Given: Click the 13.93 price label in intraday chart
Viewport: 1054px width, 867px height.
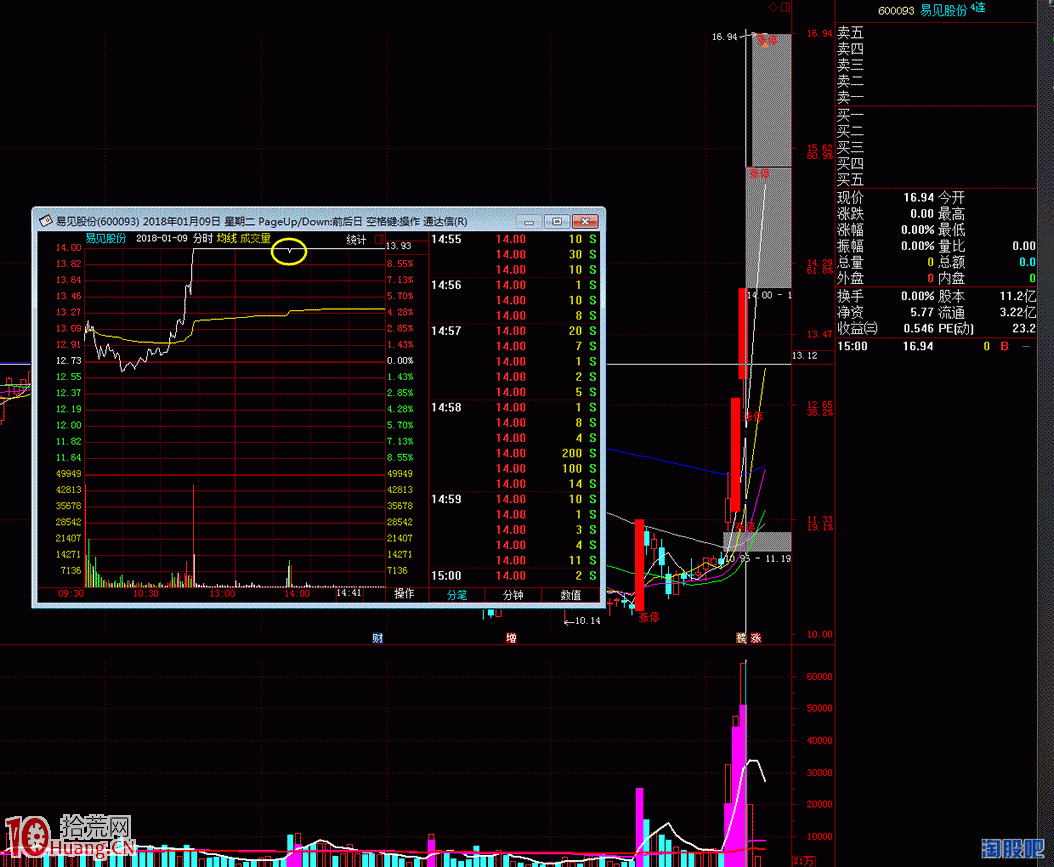Looking at the screenshot, I should coord(398,246).
